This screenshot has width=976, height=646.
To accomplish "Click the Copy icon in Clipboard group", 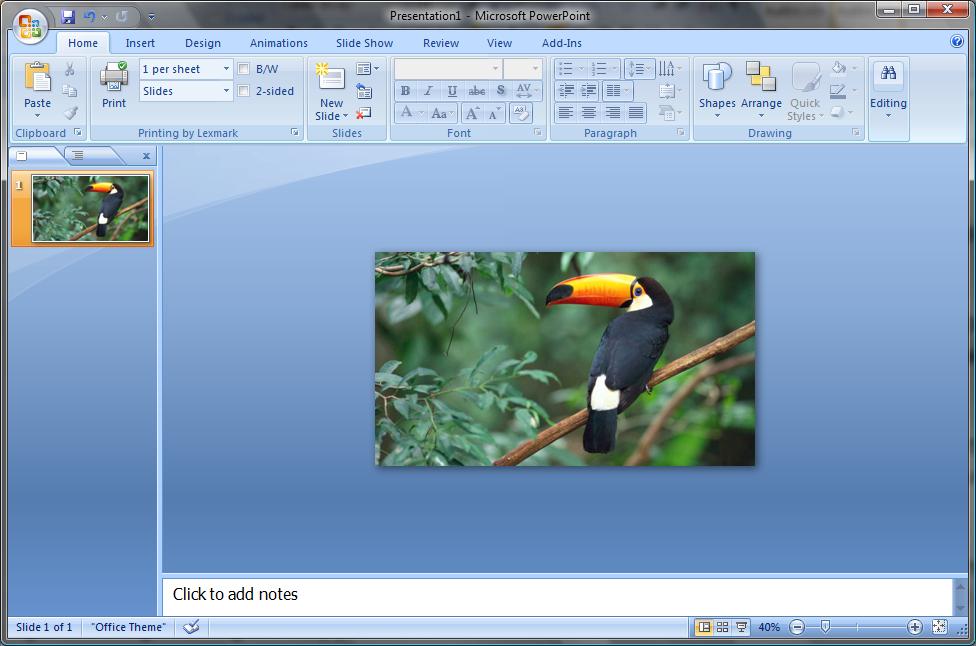I will tap(70, 91).
